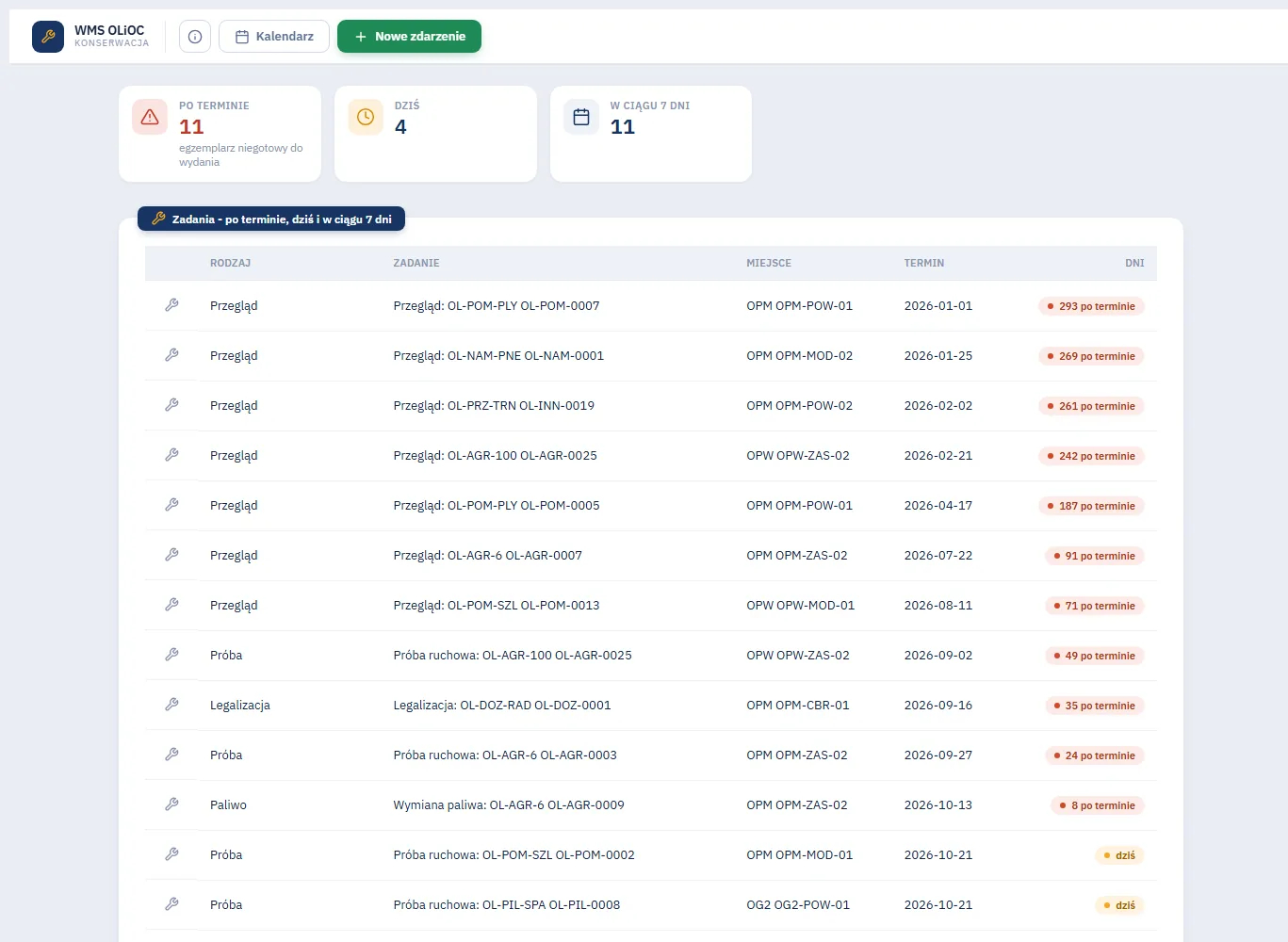Click location 'OG2 OG2-POW-01'
The image size is (1288, 942).
pos(798,905)
